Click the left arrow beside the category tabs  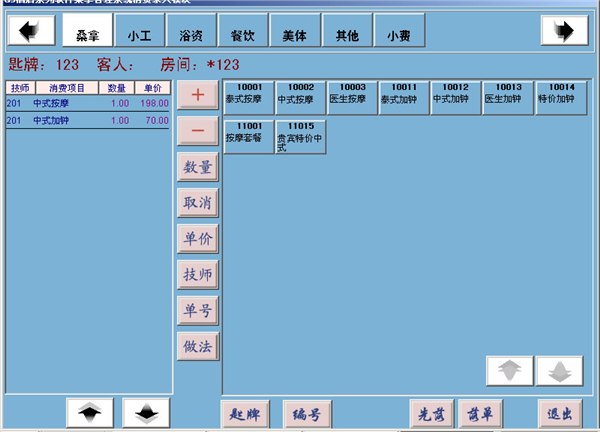pos(31,30)
